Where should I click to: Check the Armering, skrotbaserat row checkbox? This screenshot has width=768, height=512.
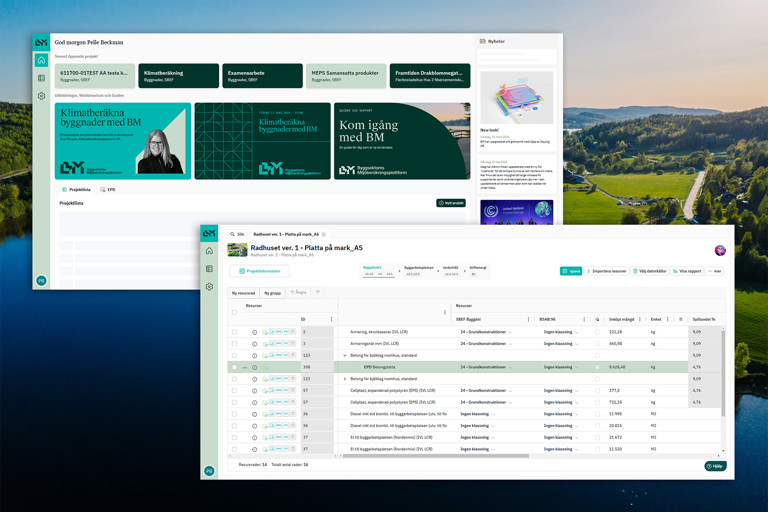coord(235,332)
